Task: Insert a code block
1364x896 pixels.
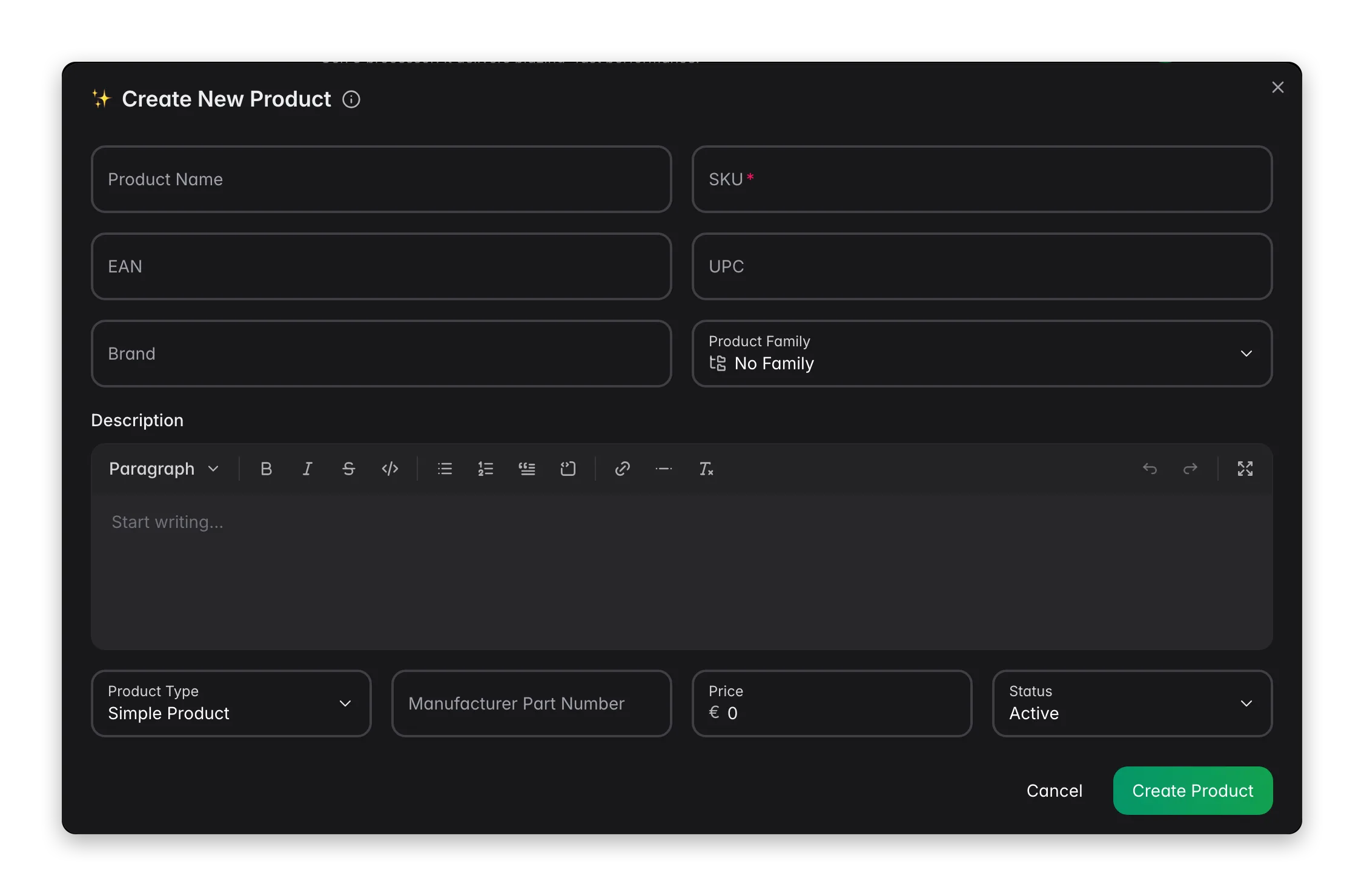Action: pos(568,469)
